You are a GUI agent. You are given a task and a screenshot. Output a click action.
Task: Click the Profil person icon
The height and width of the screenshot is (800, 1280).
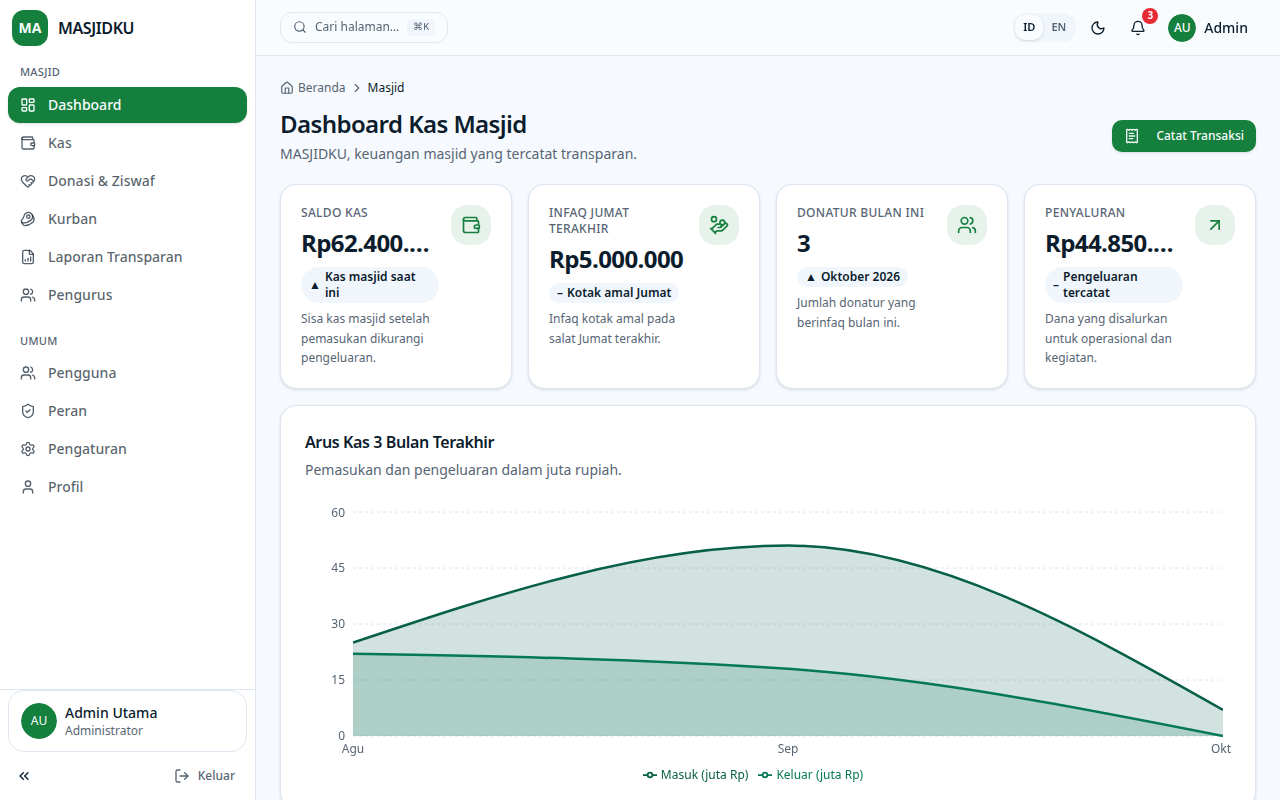(28, 487)
